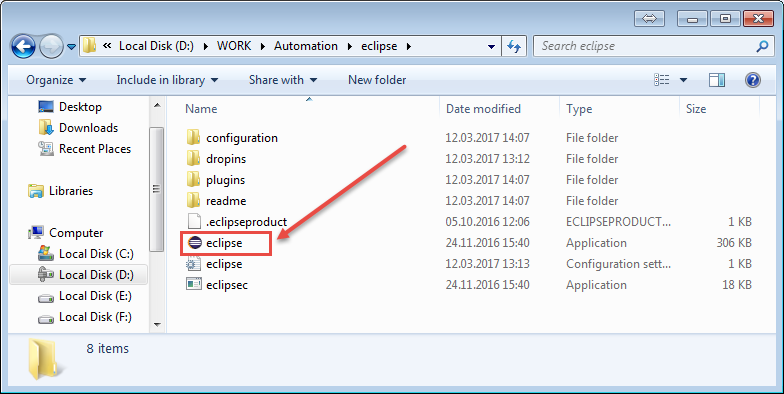
Task: Sort by the Type column header
Action: tap(579, 108)
